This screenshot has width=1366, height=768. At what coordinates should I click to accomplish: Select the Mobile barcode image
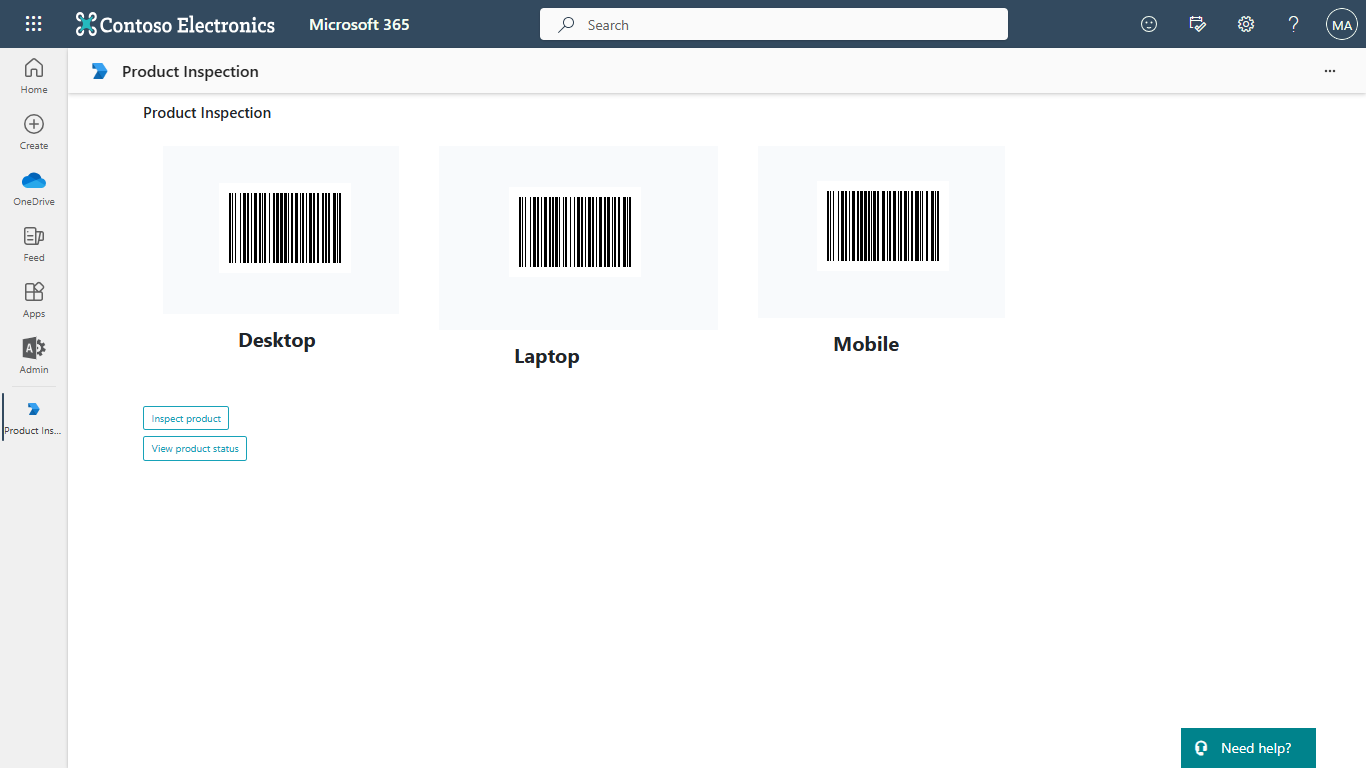tap(883, 226)
